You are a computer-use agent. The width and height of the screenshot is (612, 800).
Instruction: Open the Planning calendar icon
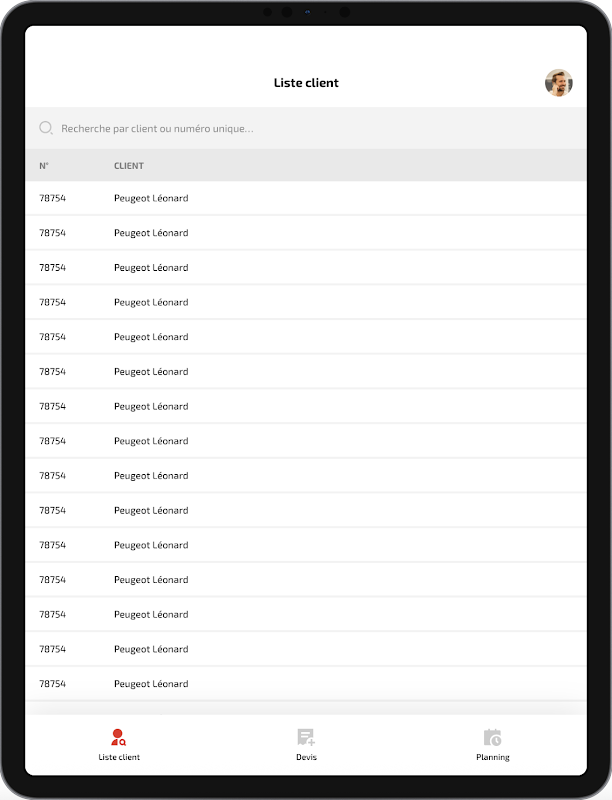point(493,737)
